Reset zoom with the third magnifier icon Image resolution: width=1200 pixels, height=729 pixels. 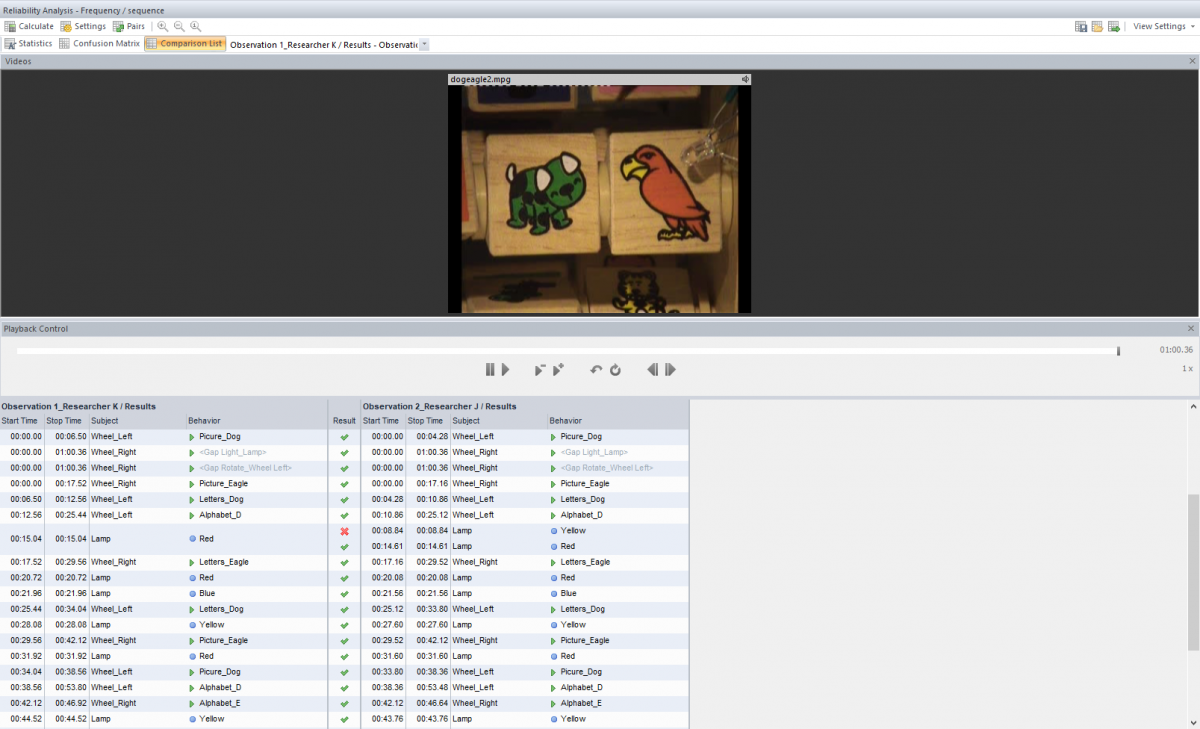pyautogui.click(x=195, y=26)
